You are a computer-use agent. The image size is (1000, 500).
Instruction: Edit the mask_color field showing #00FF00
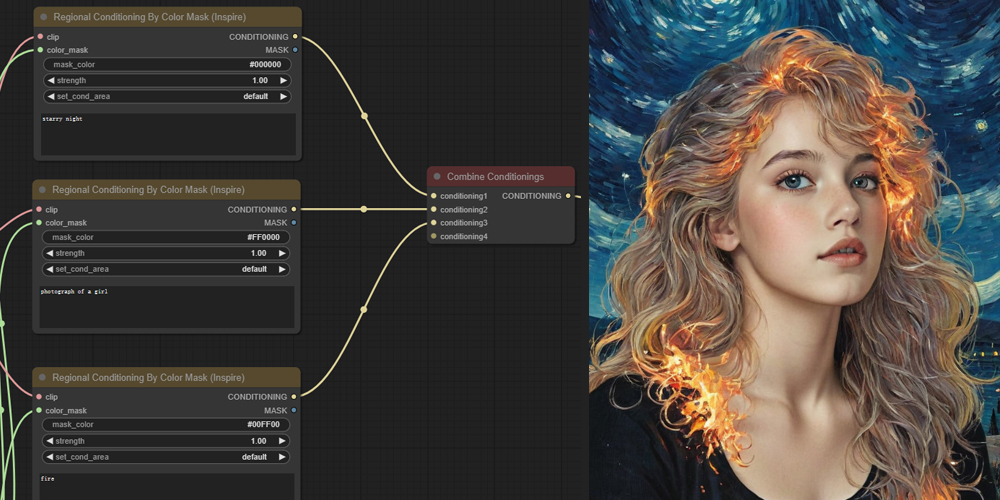pyautogui.click(x=166, y=425)
